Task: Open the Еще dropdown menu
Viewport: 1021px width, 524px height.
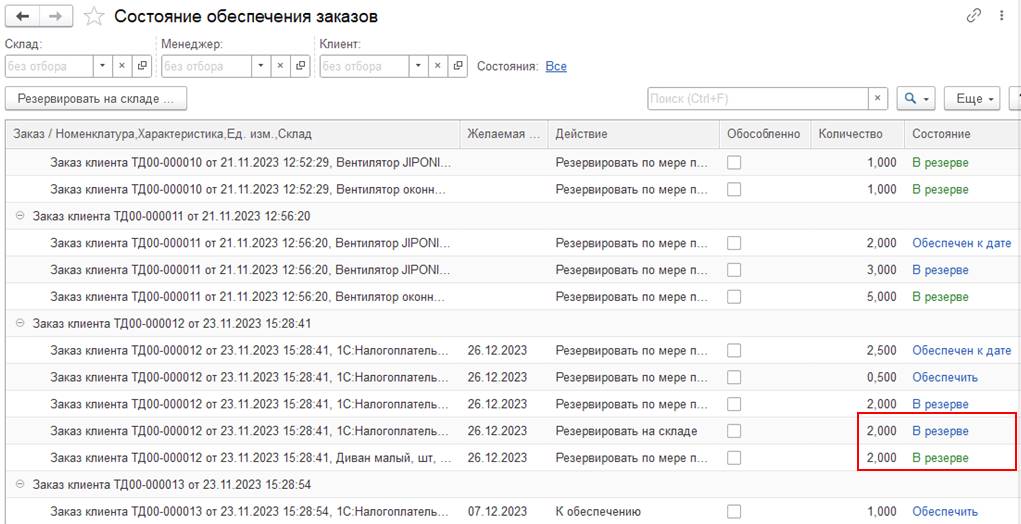Action: pos(976,98)
